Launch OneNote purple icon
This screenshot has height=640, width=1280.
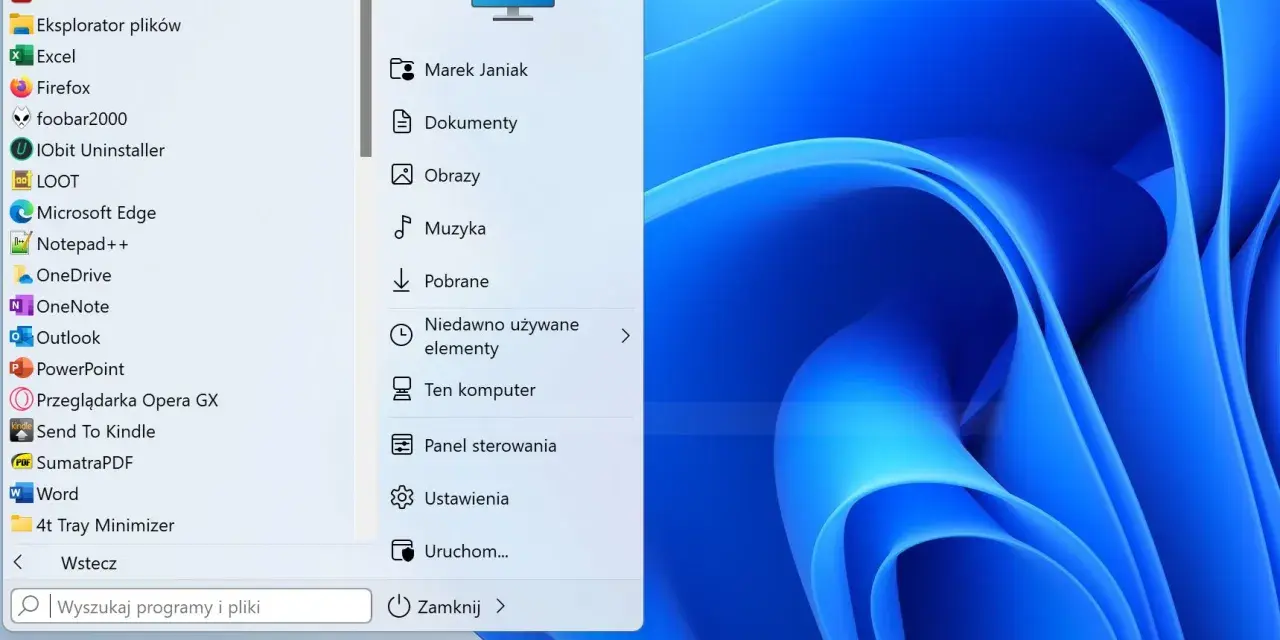click(x=21, y=306)
